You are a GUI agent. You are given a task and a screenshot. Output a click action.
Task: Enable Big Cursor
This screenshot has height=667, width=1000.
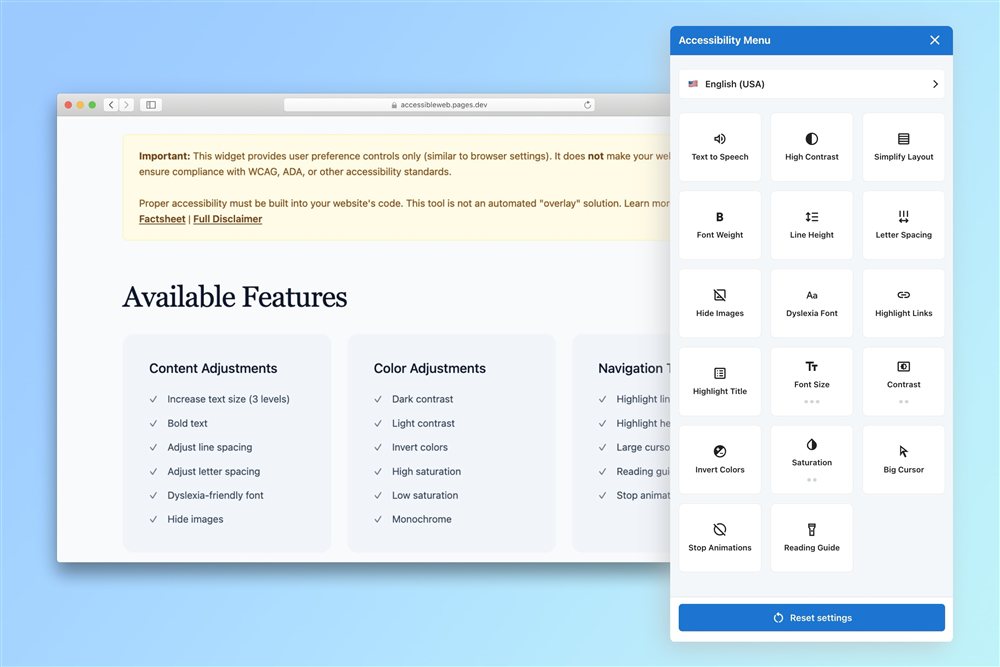pos(903,460)
